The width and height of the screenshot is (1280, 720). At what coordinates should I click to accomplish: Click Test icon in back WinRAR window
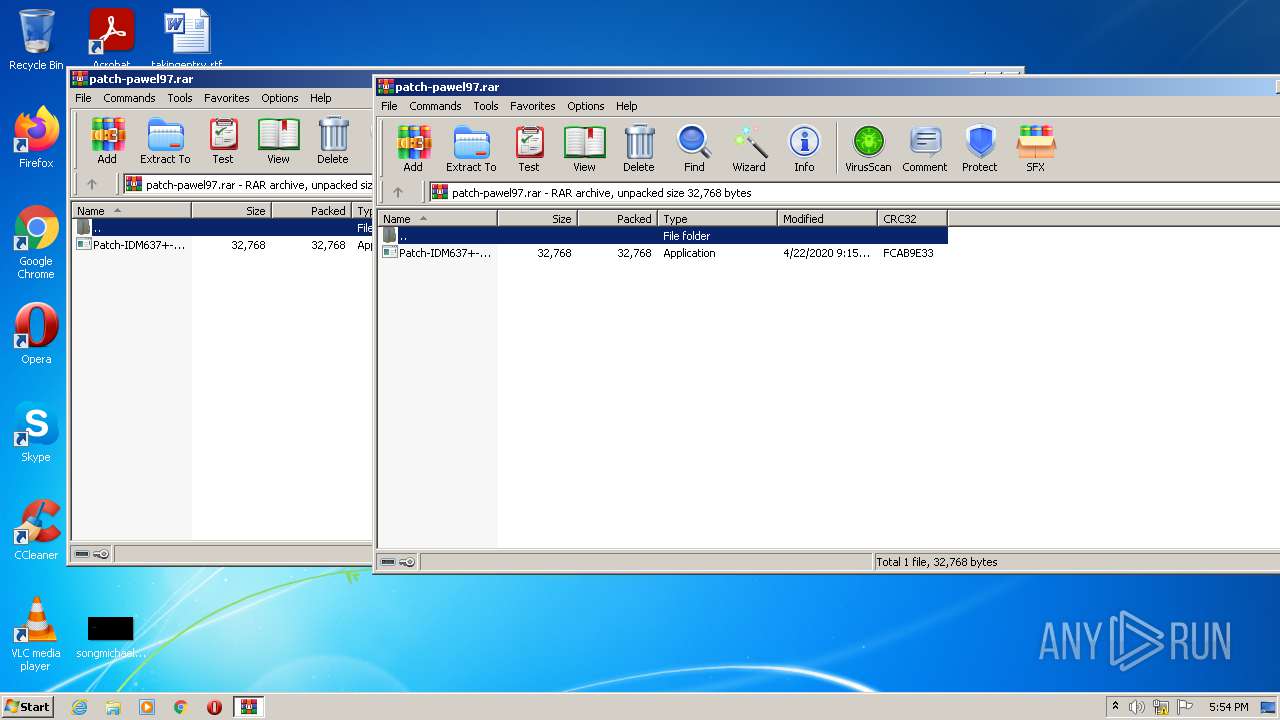pyautogui.click(x=223, y=141)
